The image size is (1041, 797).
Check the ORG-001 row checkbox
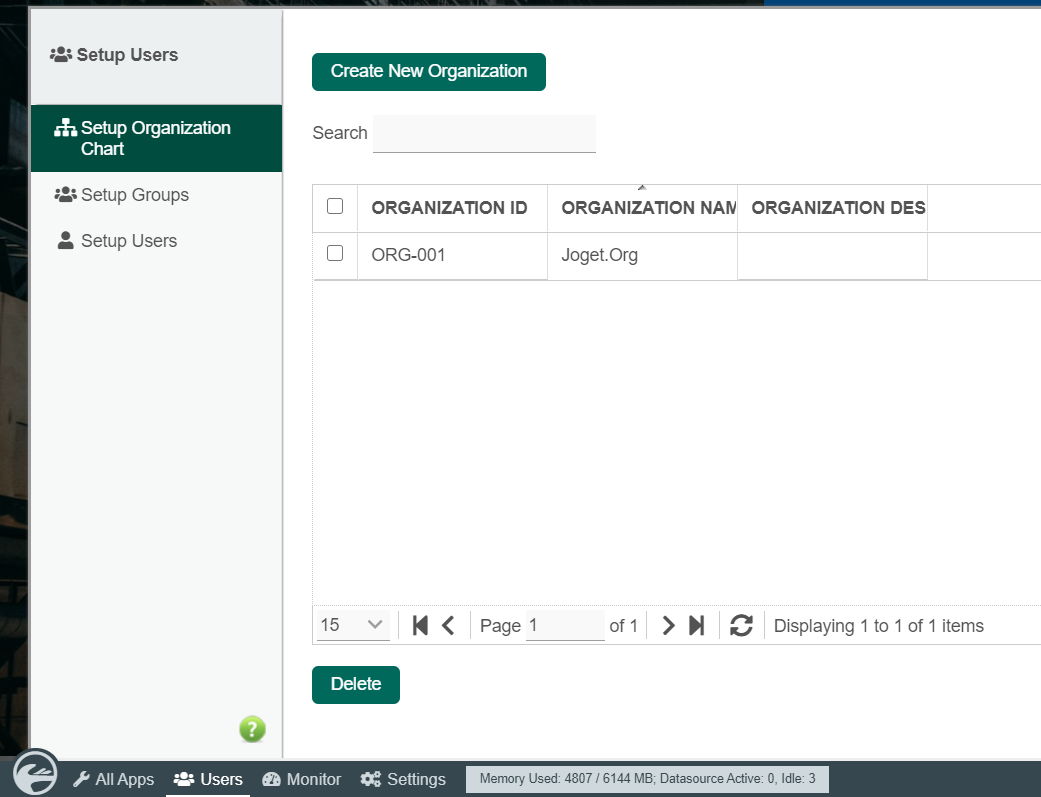point(335,254)
